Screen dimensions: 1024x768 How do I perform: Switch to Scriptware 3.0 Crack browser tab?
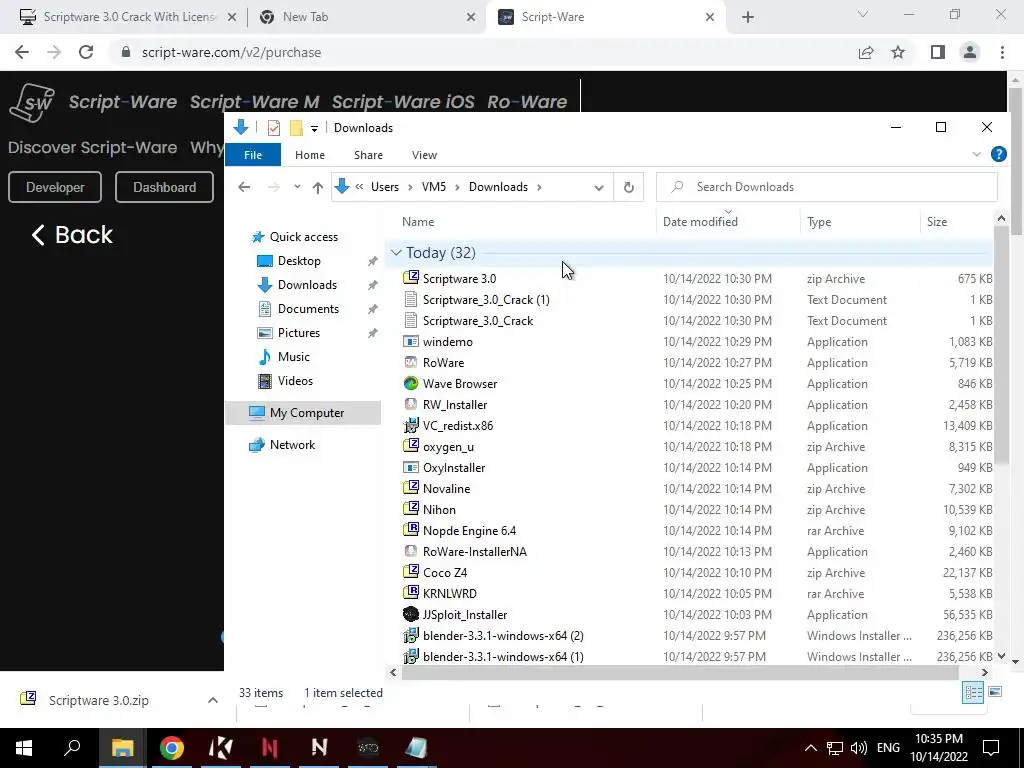tap(127, 17)
